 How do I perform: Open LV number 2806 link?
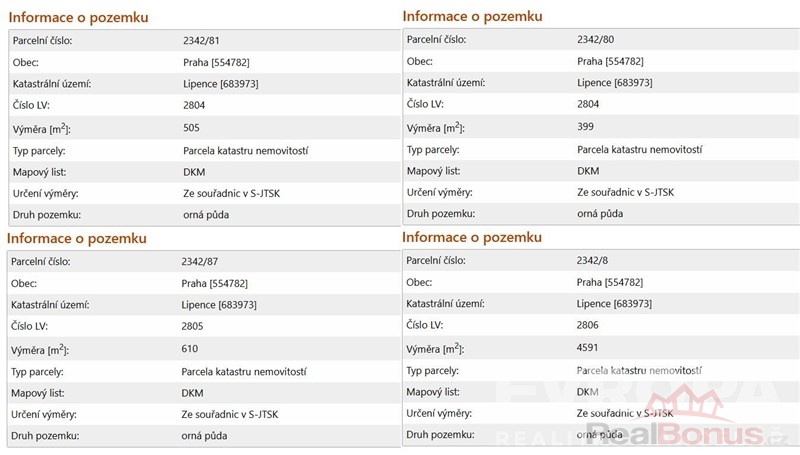[x=590, y=326]
